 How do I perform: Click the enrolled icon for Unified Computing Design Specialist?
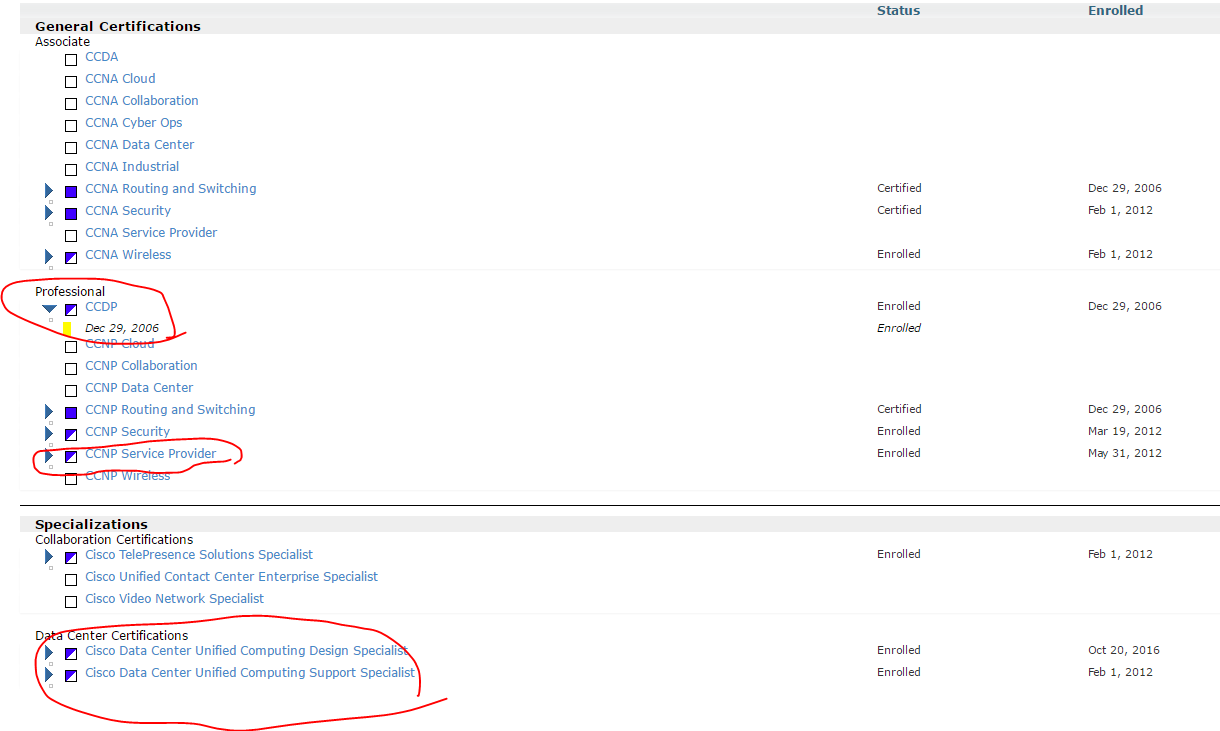click(71, 654)
